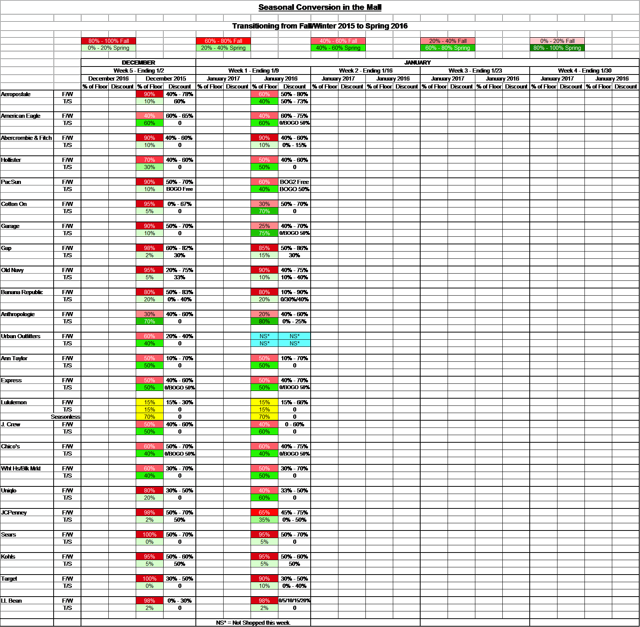
Task: Select the 'Week 3 - Ending 1/23' header
Action: [475, 70]
